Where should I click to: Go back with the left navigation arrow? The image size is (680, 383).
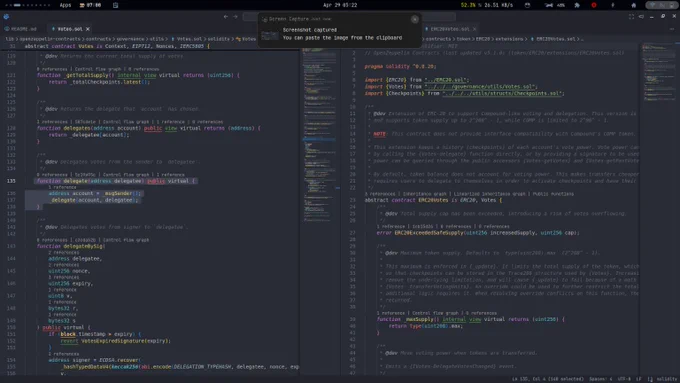coord(226,16)
